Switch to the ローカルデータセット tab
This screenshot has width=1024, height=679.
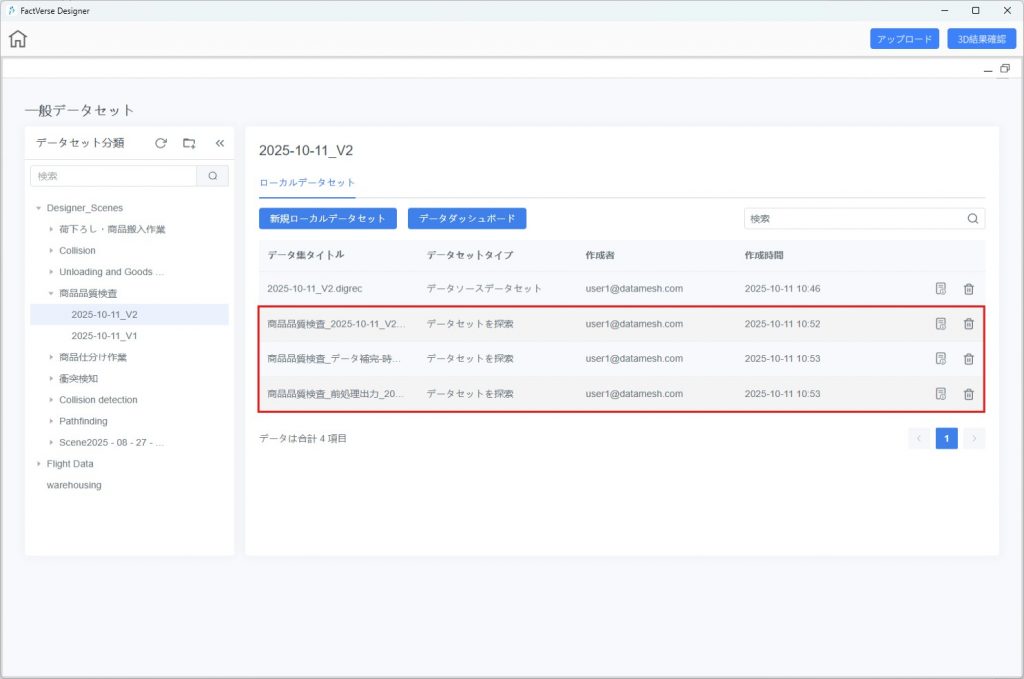(x=307, y=183)
